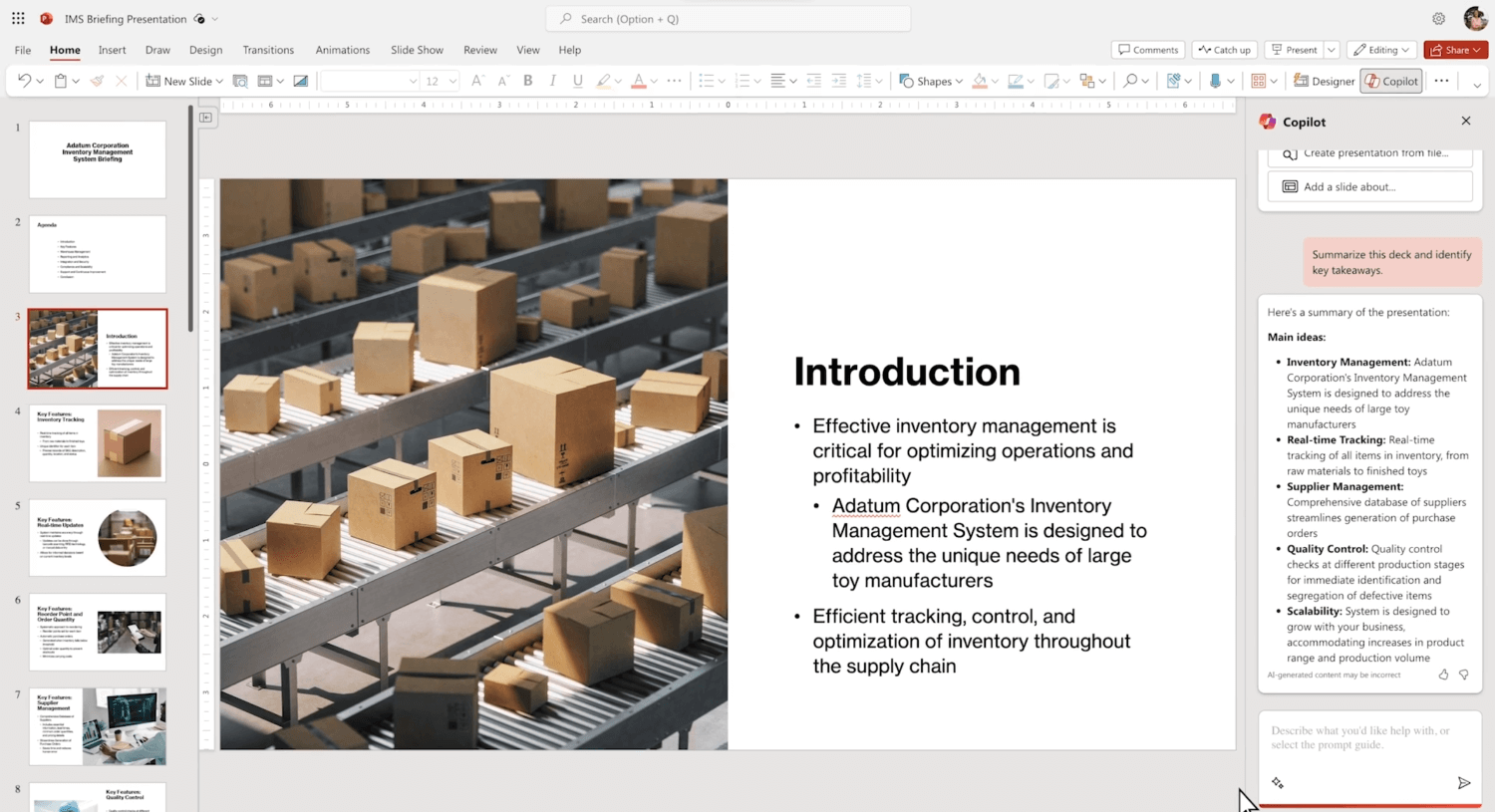Open the Comments pane button
Screen dimensions: 1495x812
coord(1148,50)
